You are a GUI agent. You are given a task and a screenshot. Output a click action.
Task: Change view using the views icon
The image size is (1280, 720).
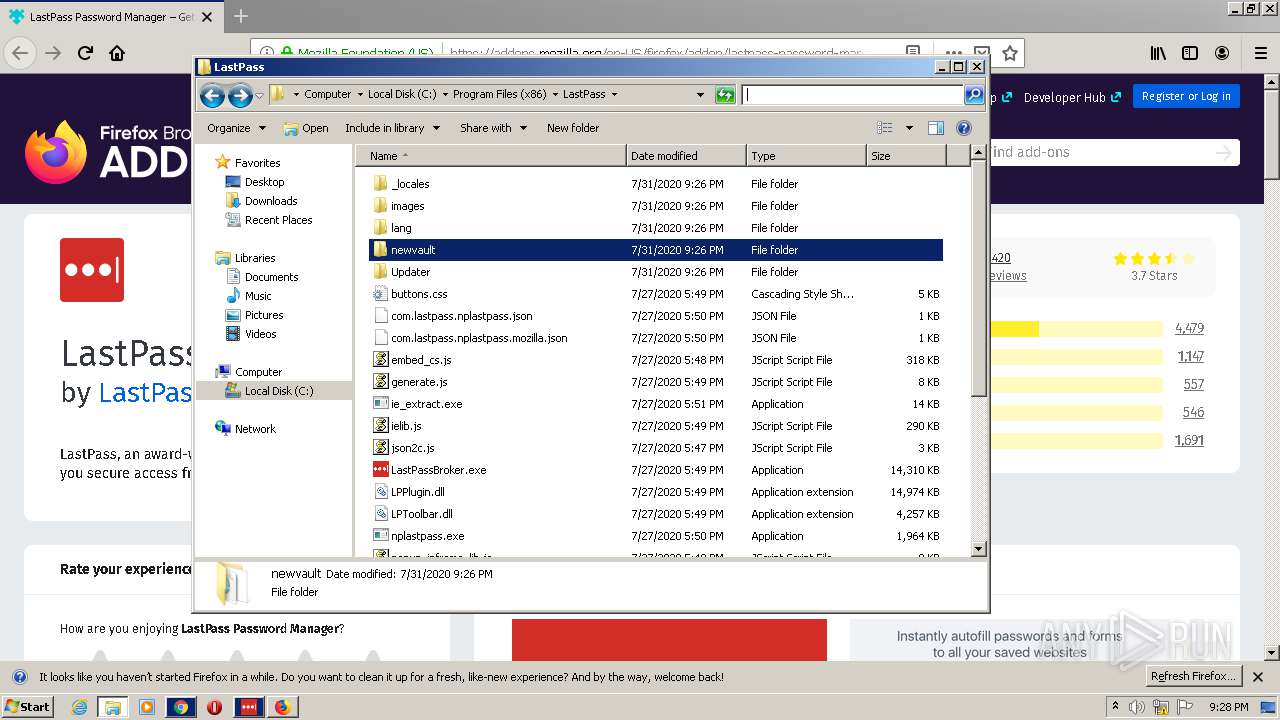(885, 128)
